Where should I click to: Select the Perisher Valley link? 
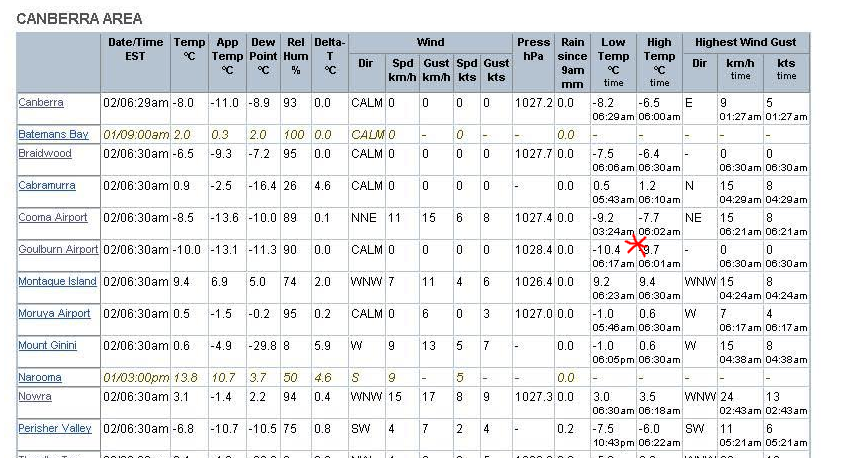point(55,428)
